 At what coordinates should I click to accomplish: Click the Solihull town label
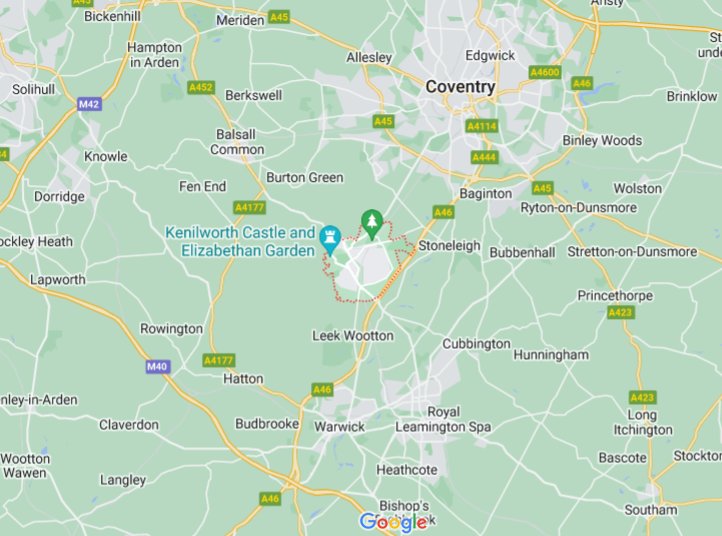coord(33,89)
